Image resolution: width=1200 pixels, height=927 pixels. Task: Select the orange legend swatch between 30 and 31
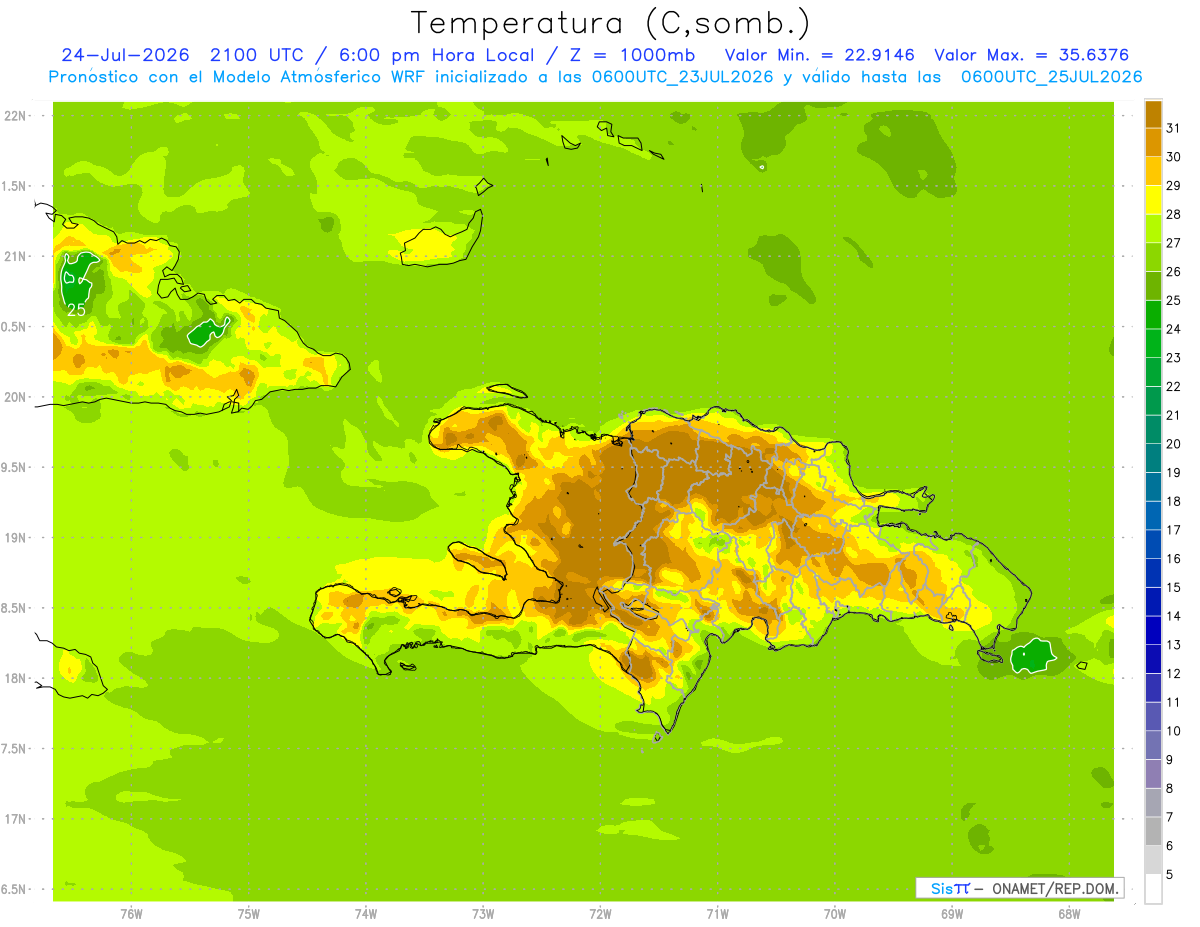pos(1153,142)
